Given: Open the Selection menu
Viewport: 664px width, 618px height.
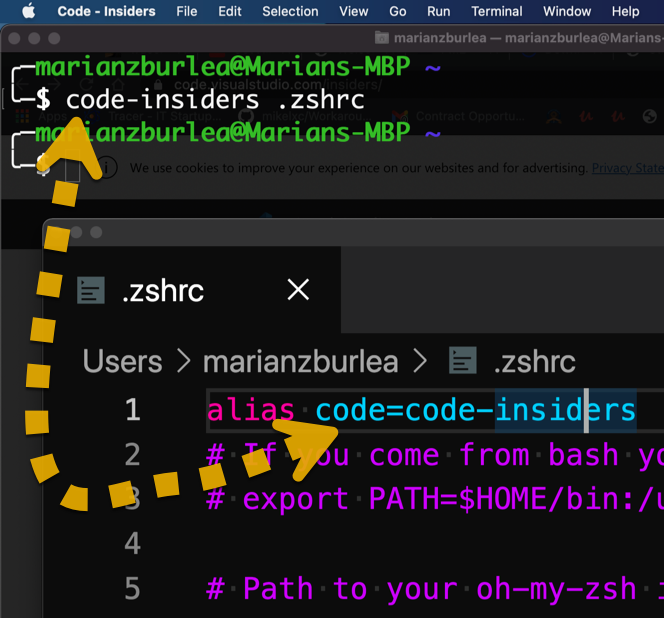Looking at the screenshot, I should (x=290, y=11).
